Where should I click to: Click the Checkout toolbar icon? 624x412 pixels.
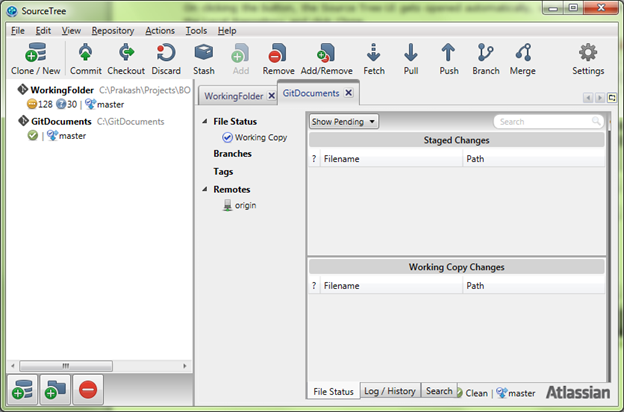point(126,53)
